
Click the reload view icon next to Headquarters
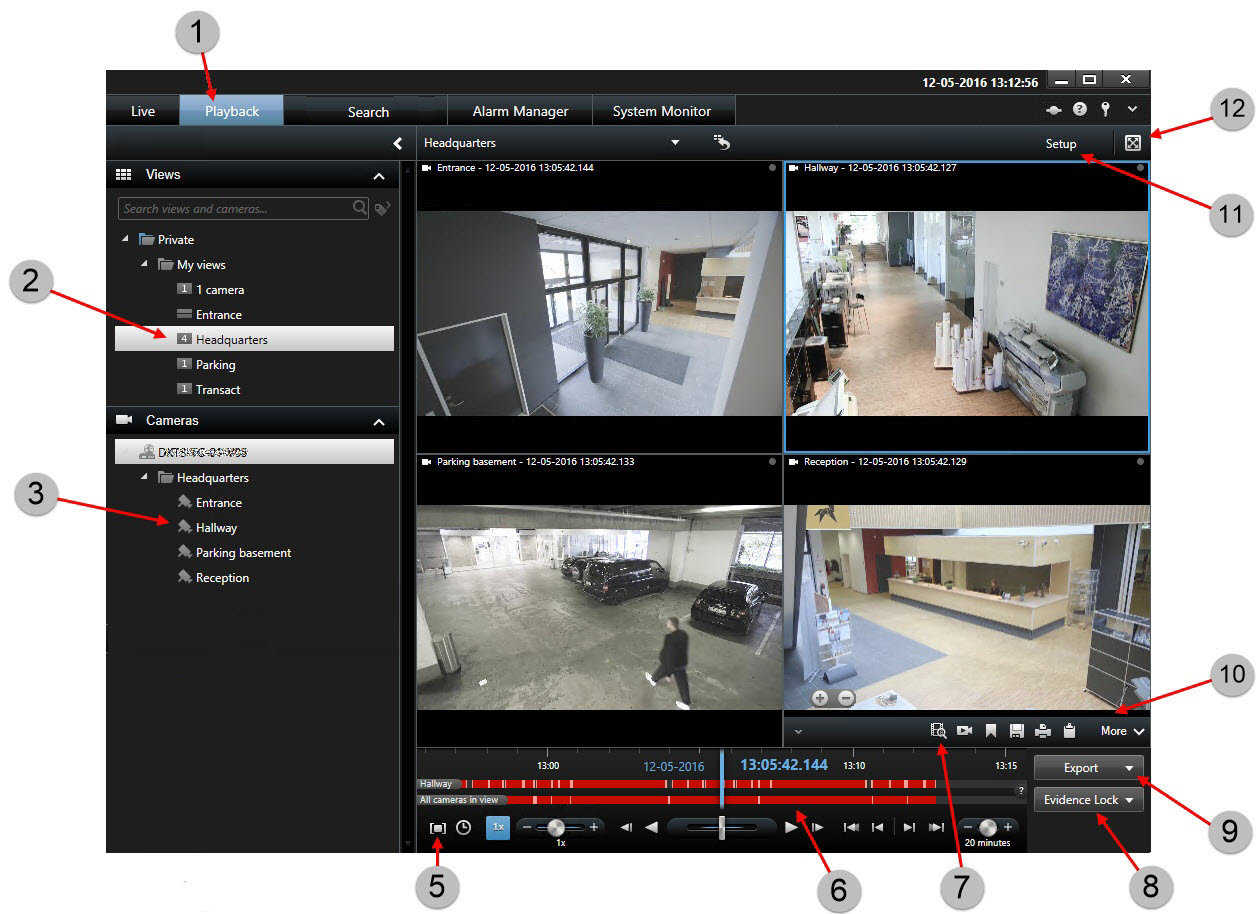(722, 143)
